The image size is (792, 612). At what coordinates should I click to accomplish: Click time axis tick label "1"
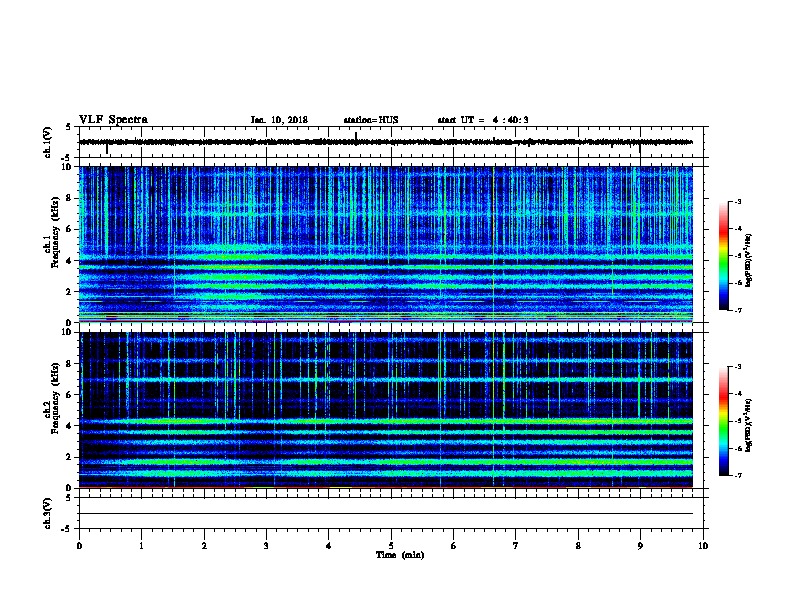coord(141,546)
